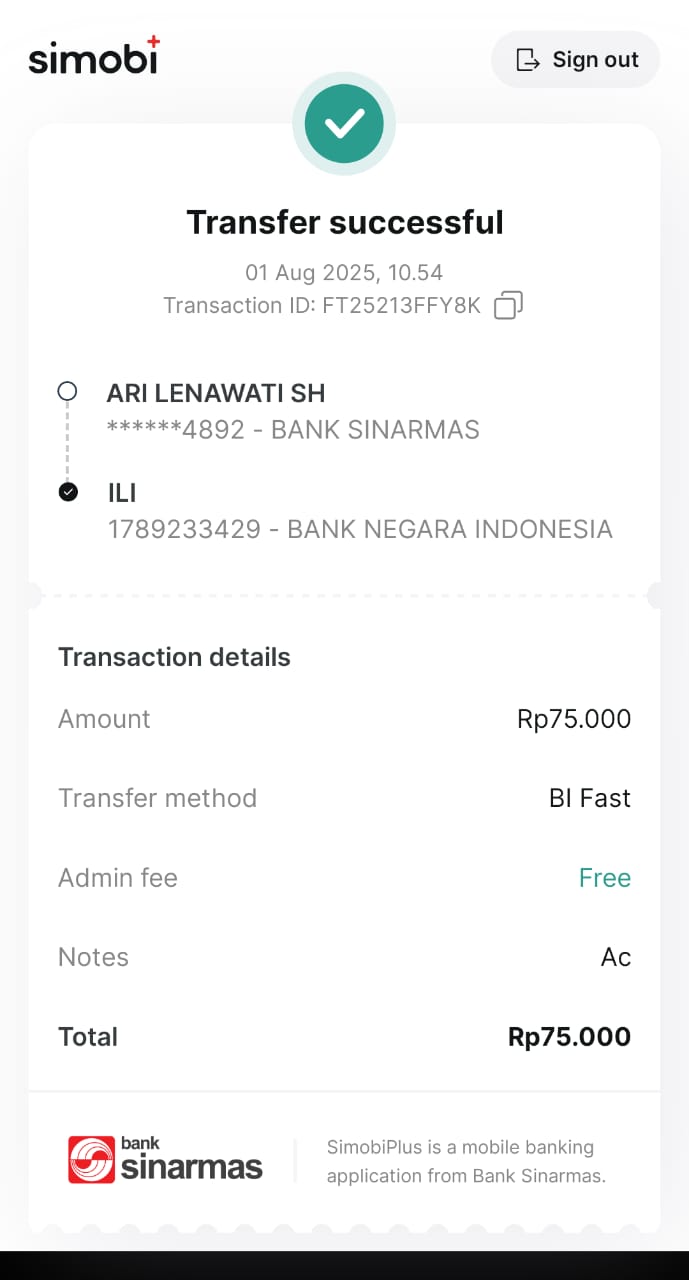Click the green Free admin fee text
This screenshot has height=1280, width=689.
(x=605, y=878)
